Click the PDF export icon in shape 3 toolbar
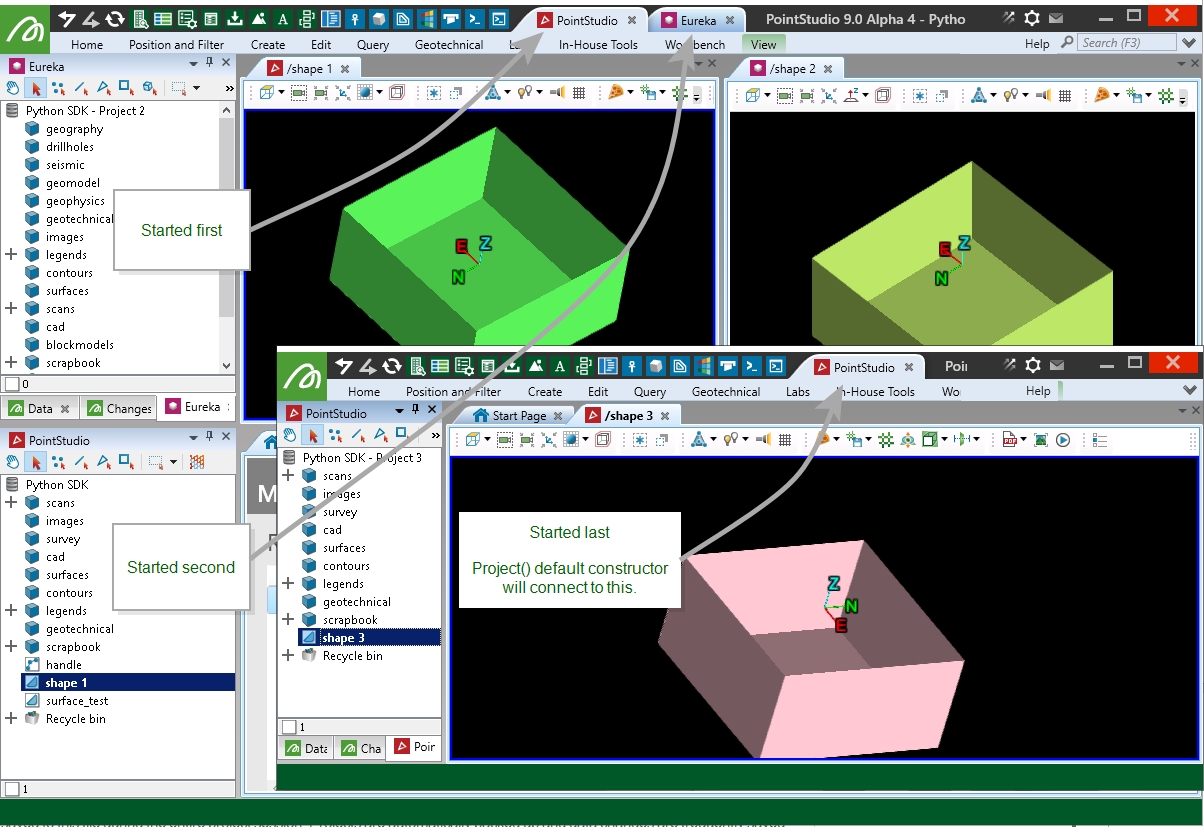This screenshot has width=1204, height=827. click(1010, 439)
